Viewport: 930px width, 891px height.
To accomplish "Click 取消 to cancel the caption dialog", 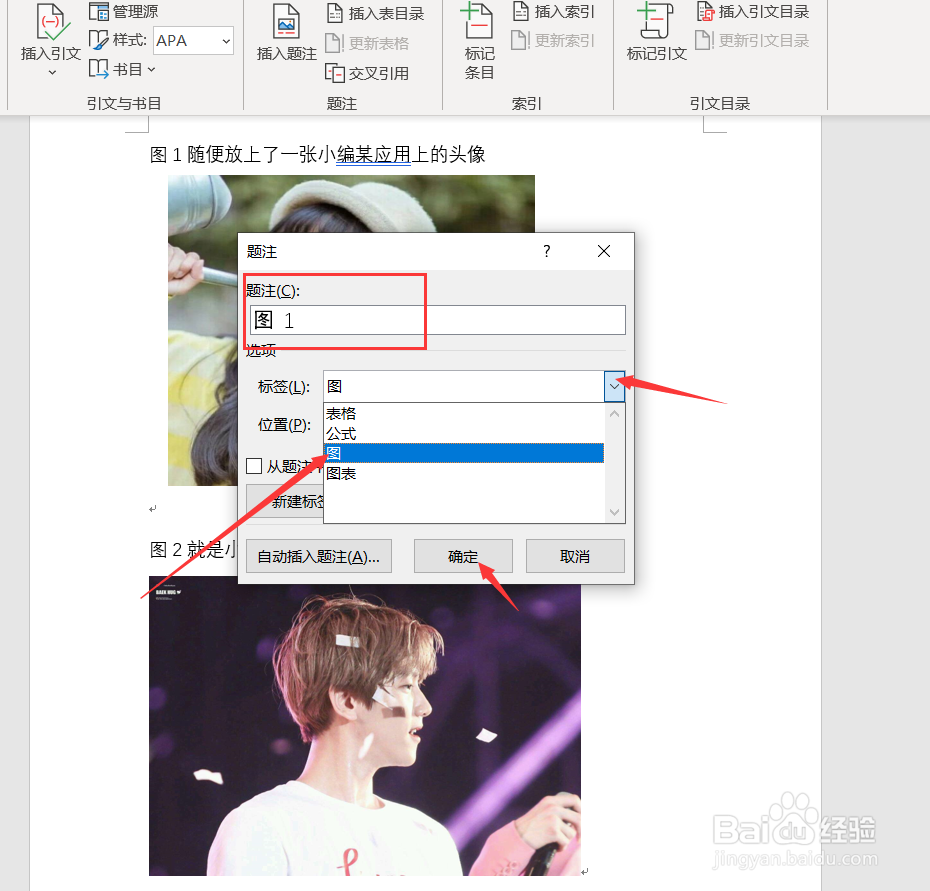I will point(575,556).
